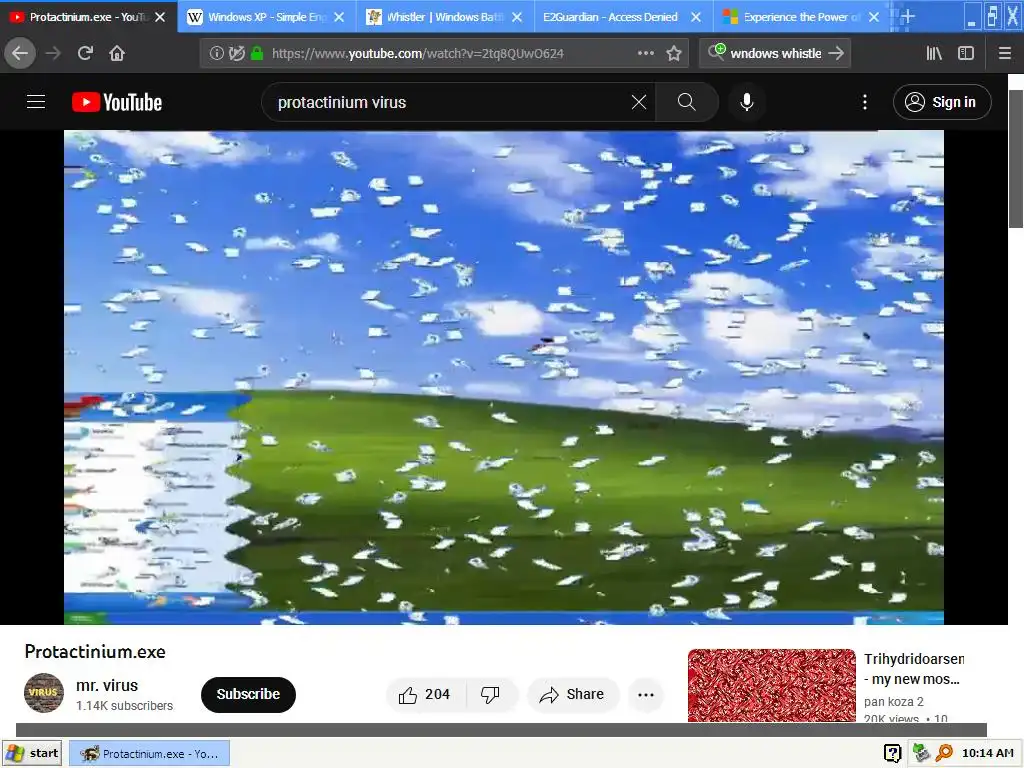Click the horizontal scrollbar above taskbar

click(x=501, y=729)
